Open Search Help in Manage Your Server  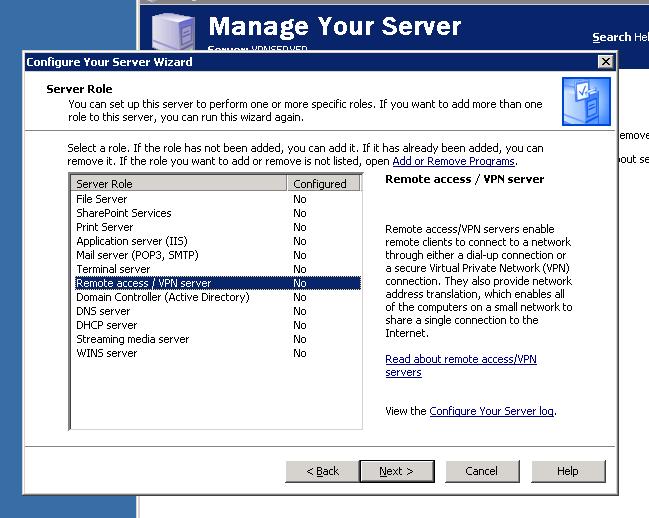click(620, 37)
